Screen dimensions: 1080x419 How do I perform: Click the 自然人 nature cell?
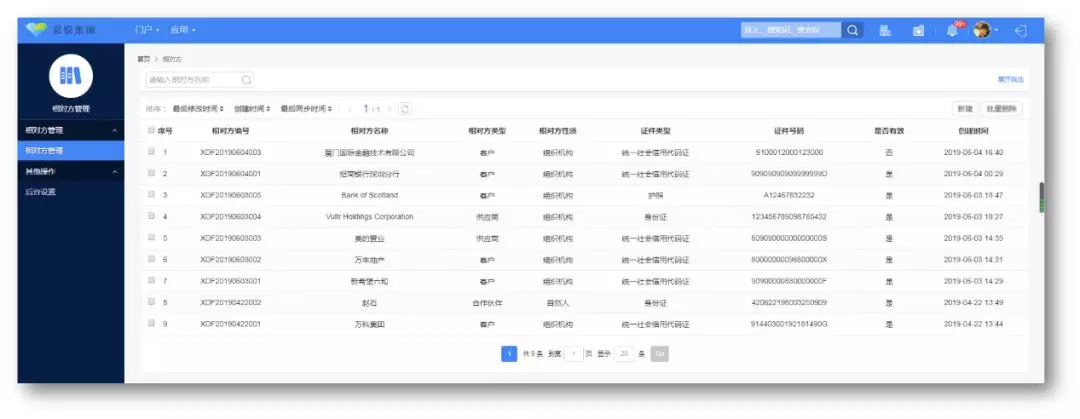pos(557,303)
